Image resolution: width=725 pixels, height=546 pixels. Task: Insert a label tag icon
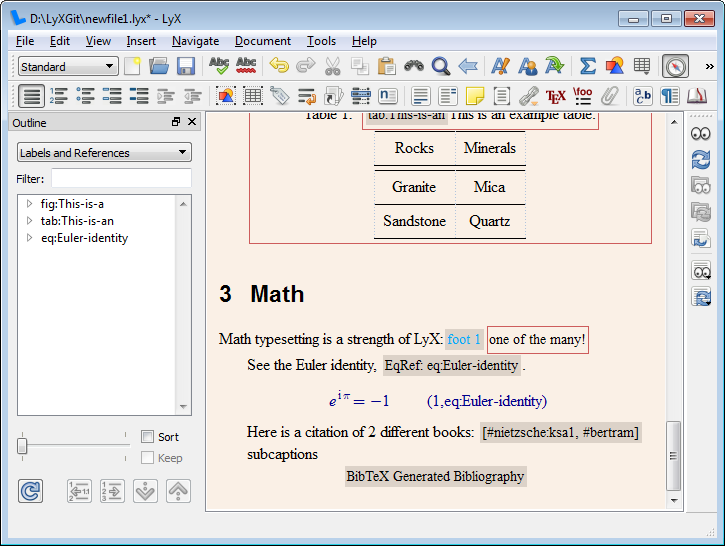click(279, 96)
